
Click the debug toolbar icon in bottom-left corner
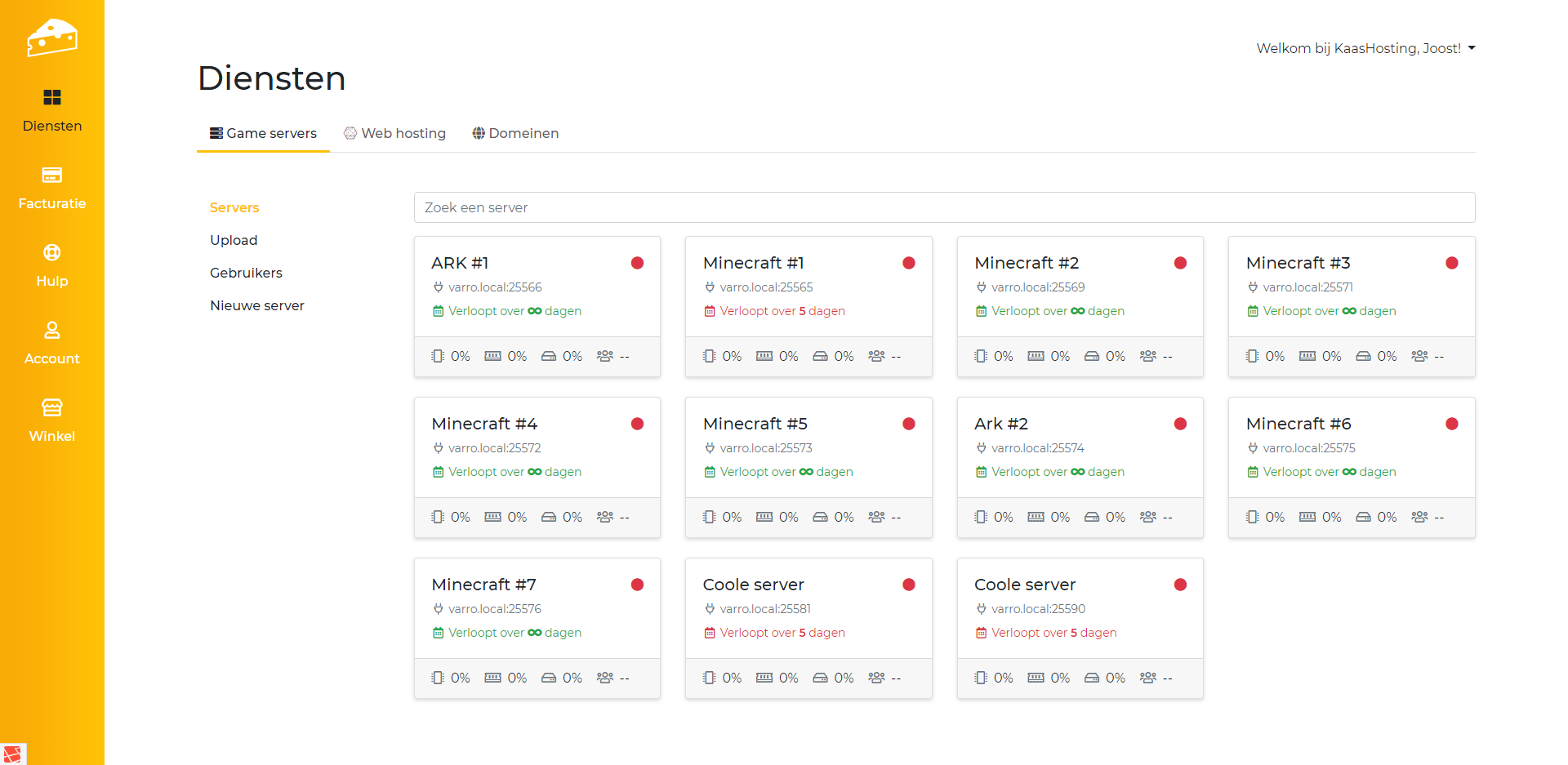[x=12, y=754]
